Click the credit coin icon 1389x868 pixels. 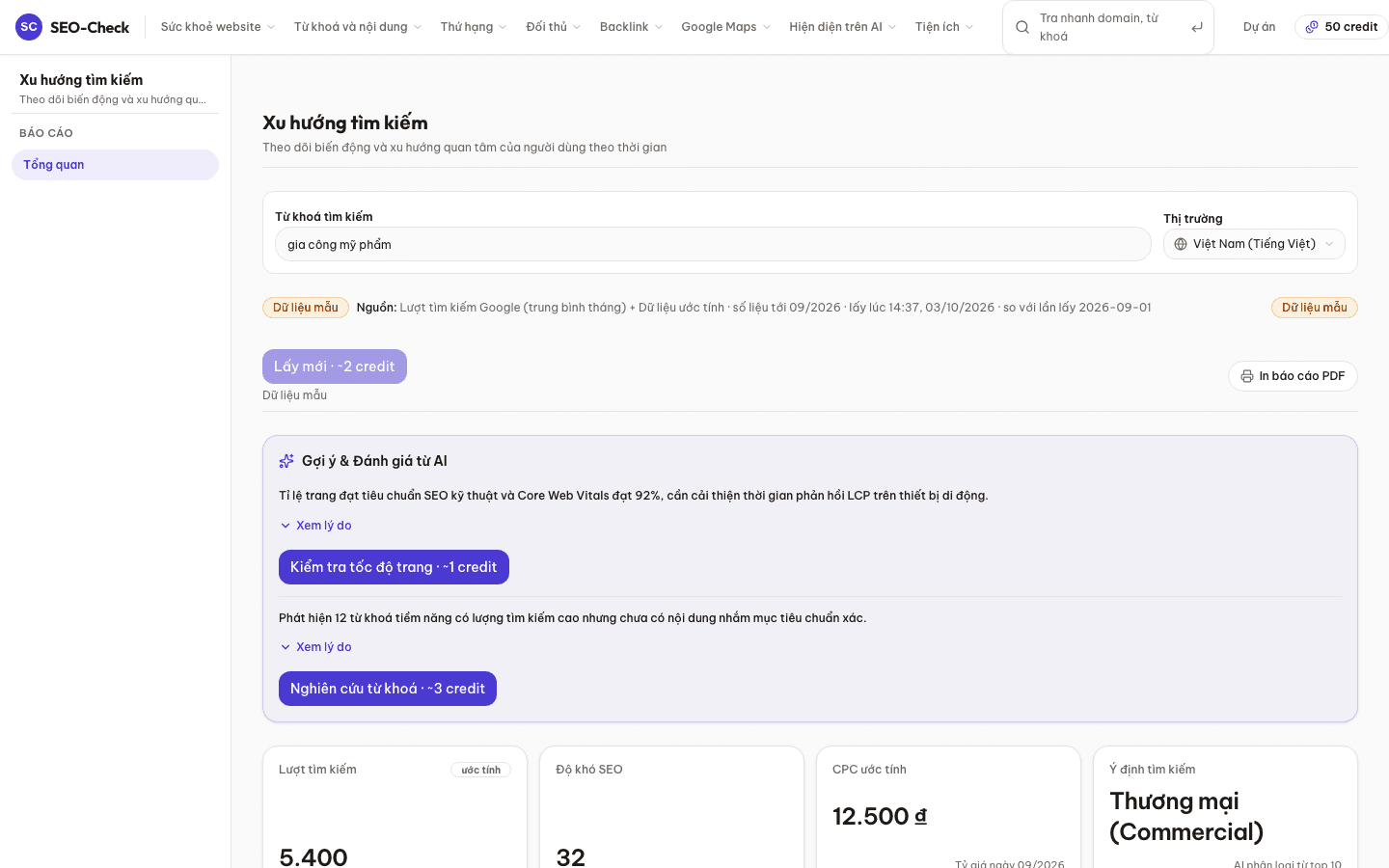[1312, 27]
